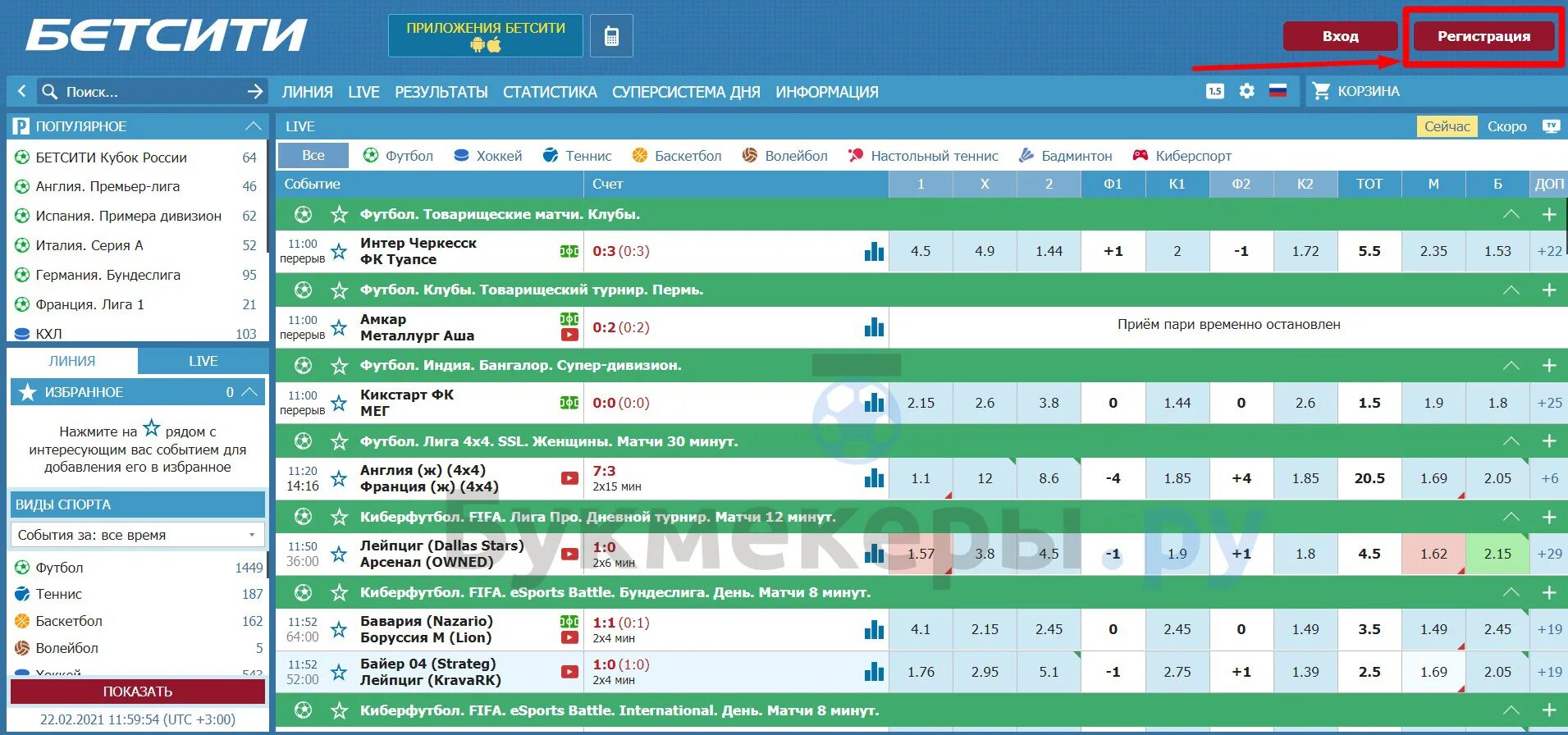Click the Вход button
Viewport: 1568px width, 735px height.
pyautogui.click(x=1340, y=36)
